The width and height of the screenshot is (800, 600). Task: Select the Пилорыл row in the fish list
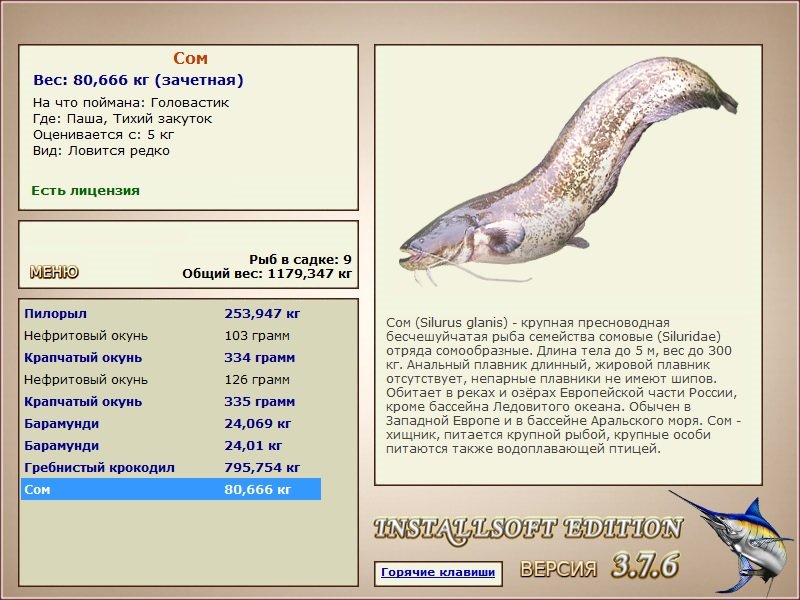171,313
